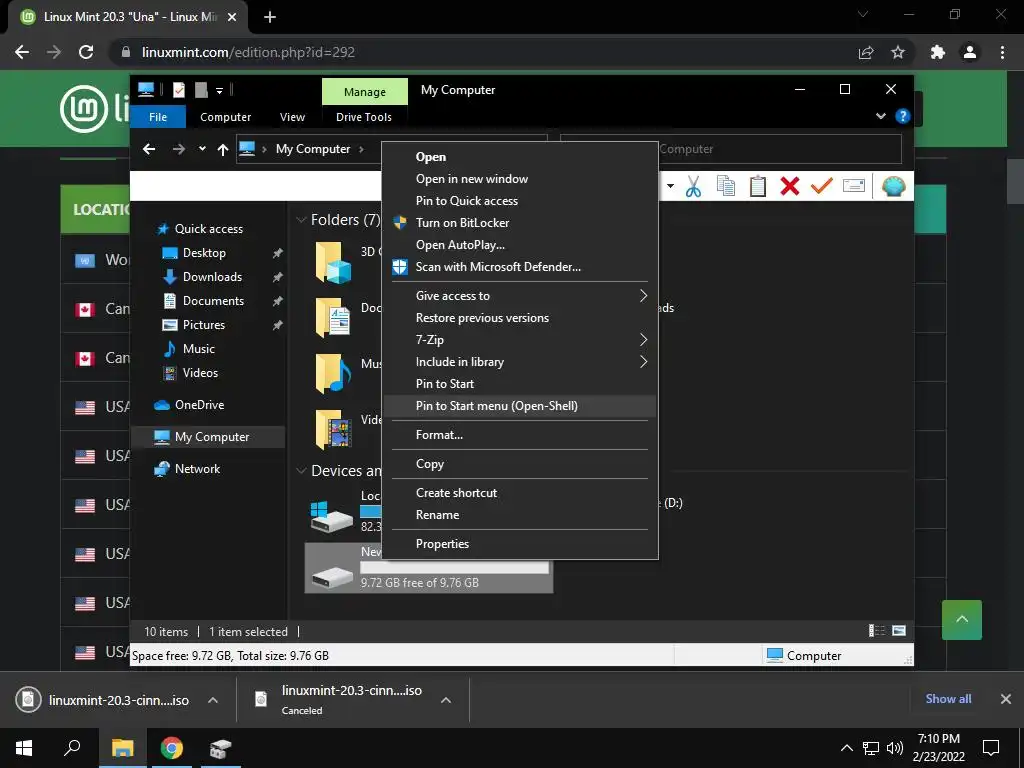Switch to details view icon in status bar

(876, 631)
